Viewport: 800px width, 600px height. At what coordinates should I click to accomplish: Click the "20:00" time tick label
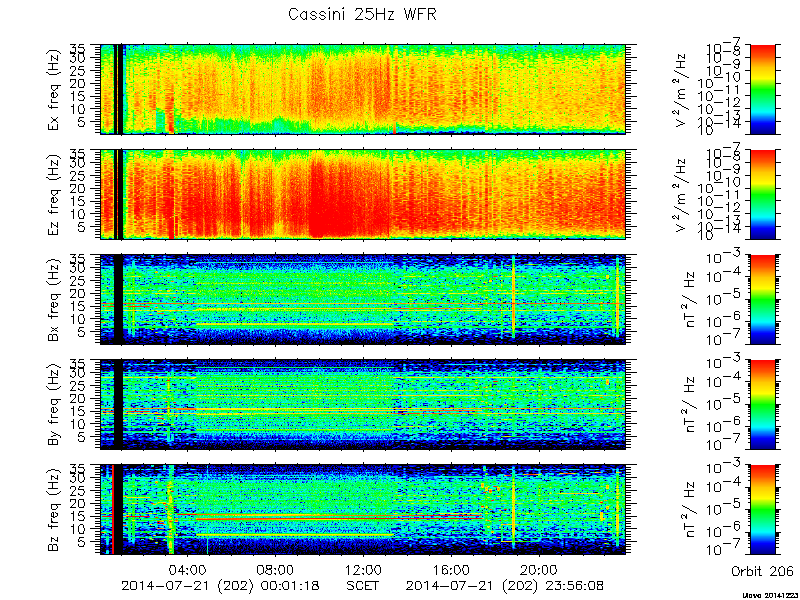[538, 569]
